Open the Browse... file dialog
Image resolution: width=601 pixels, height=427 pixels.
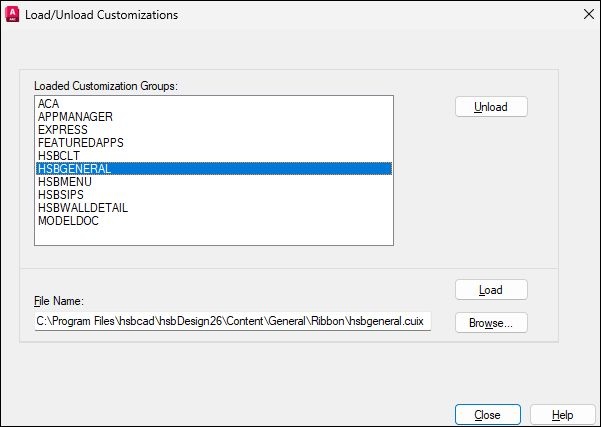click(491, 323)
